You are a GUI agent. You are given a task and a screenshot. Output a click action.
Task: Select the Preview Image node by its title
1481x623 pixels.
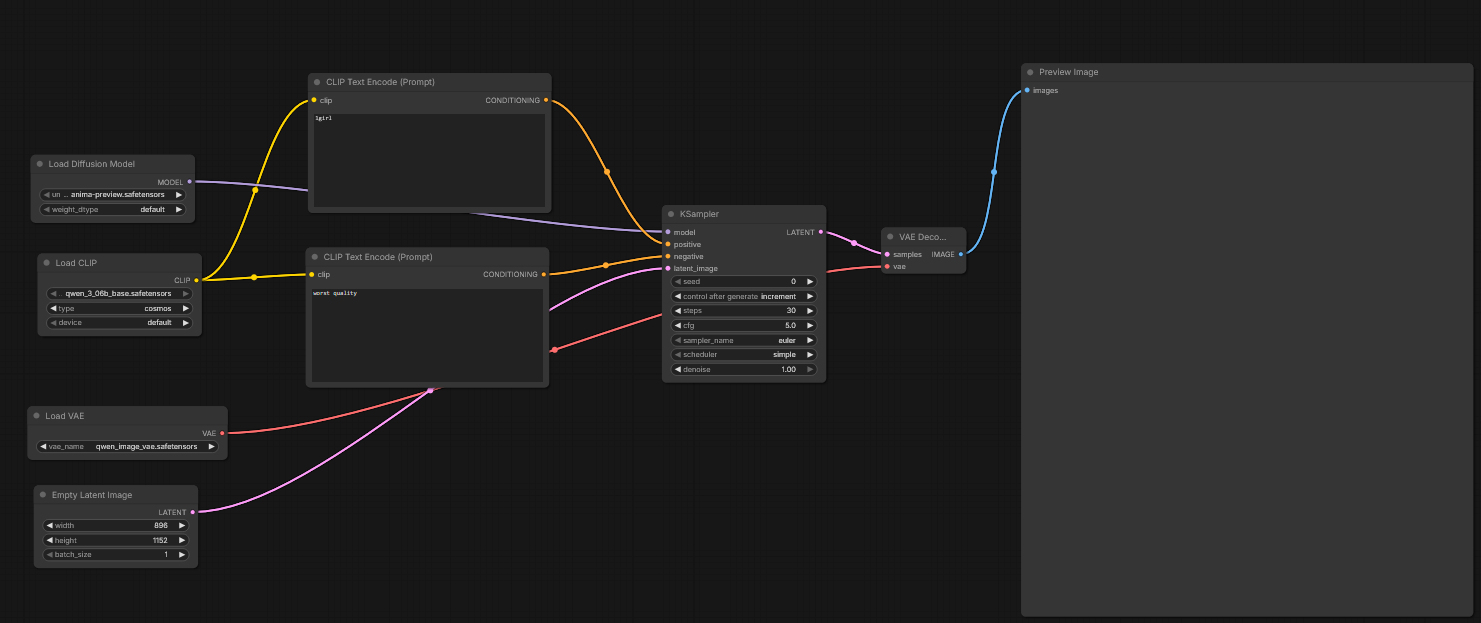pos(1068,72)
